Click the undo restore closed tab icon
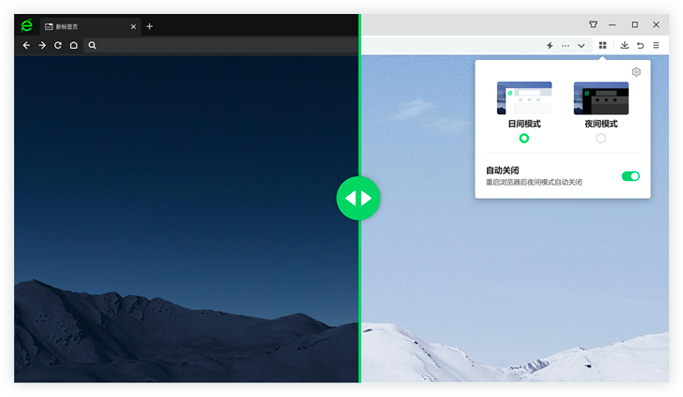 tap(640, 45)
